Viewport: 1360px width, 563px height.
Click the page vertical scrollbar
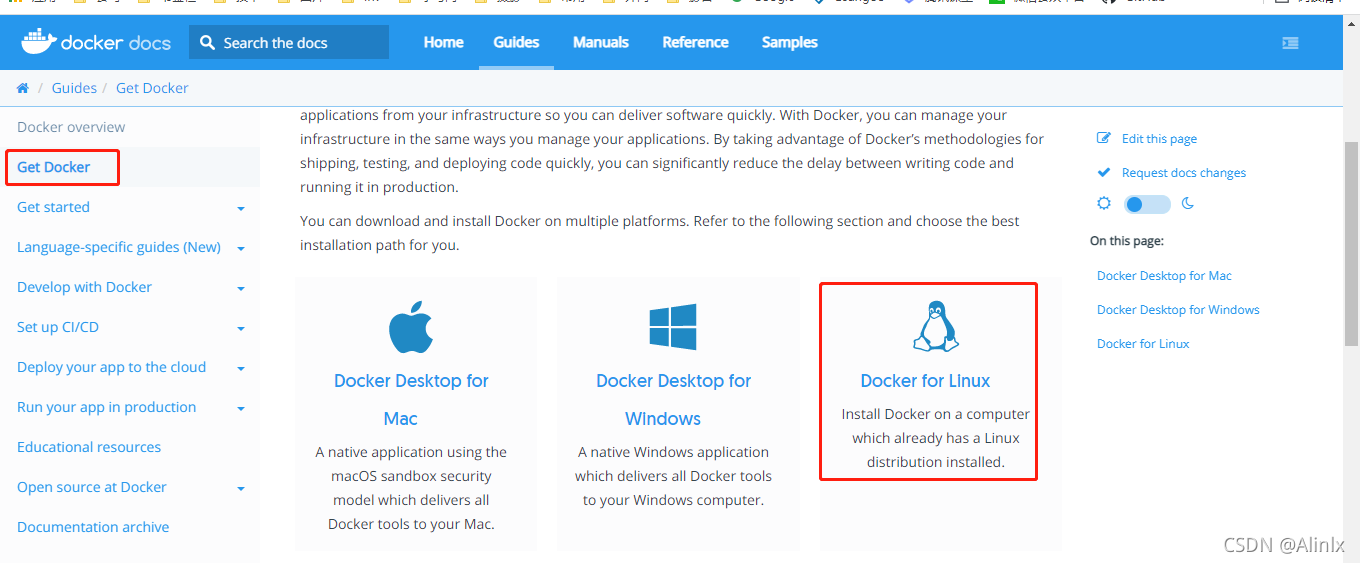click(x=1351, y=243)
